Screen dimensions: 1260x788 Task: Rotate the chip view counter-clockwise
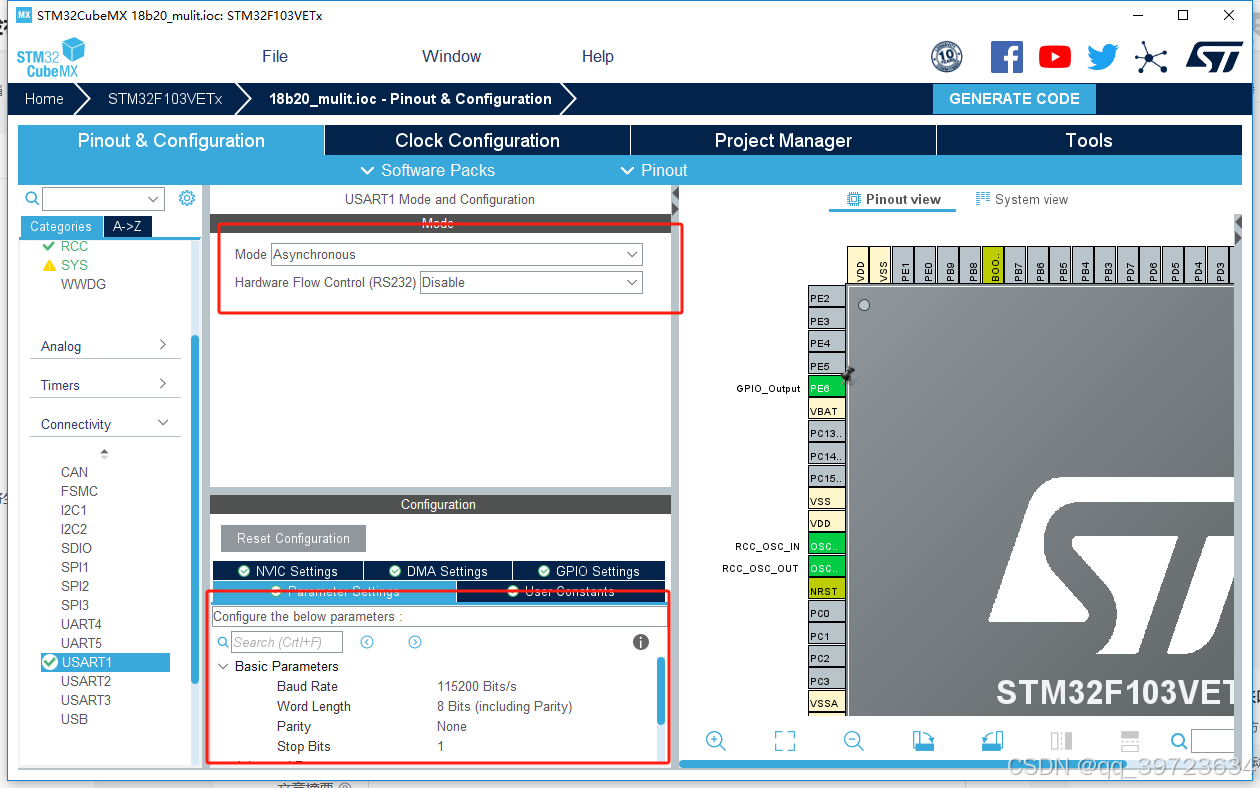[992, 741]
